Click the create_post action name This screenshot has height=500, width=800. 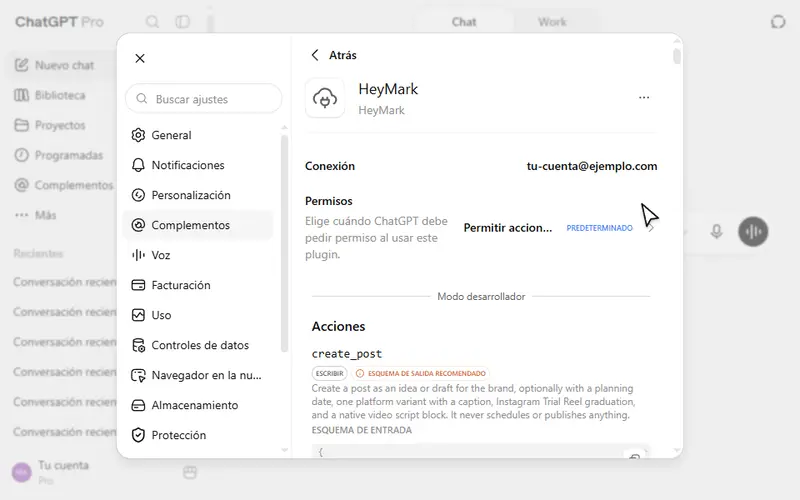[347, 354]
